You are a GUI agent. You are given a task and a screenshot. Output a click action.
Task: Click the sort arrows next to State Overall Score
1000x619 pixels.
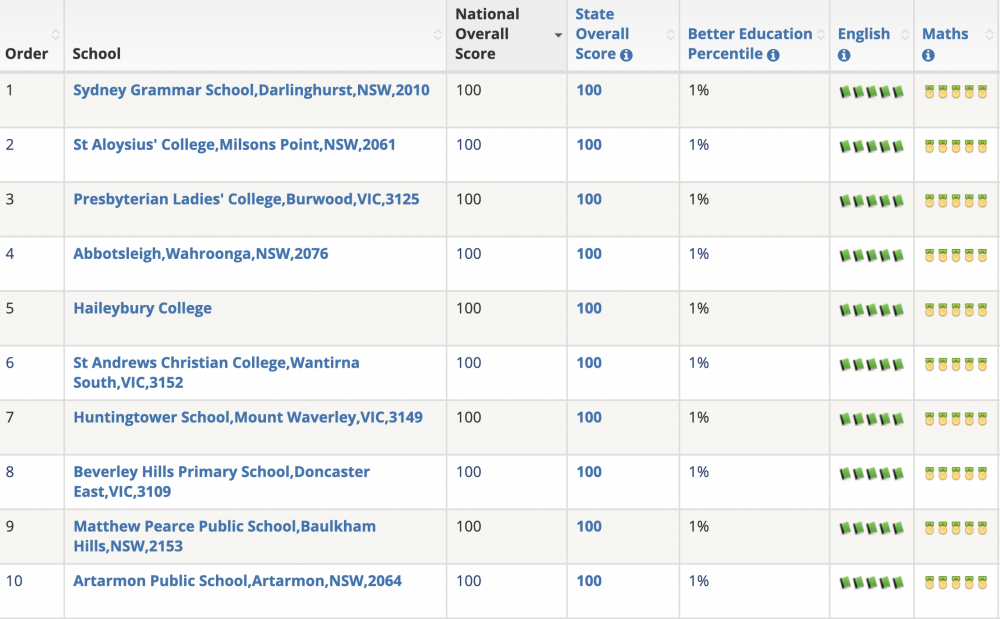[x=670, y=34]
